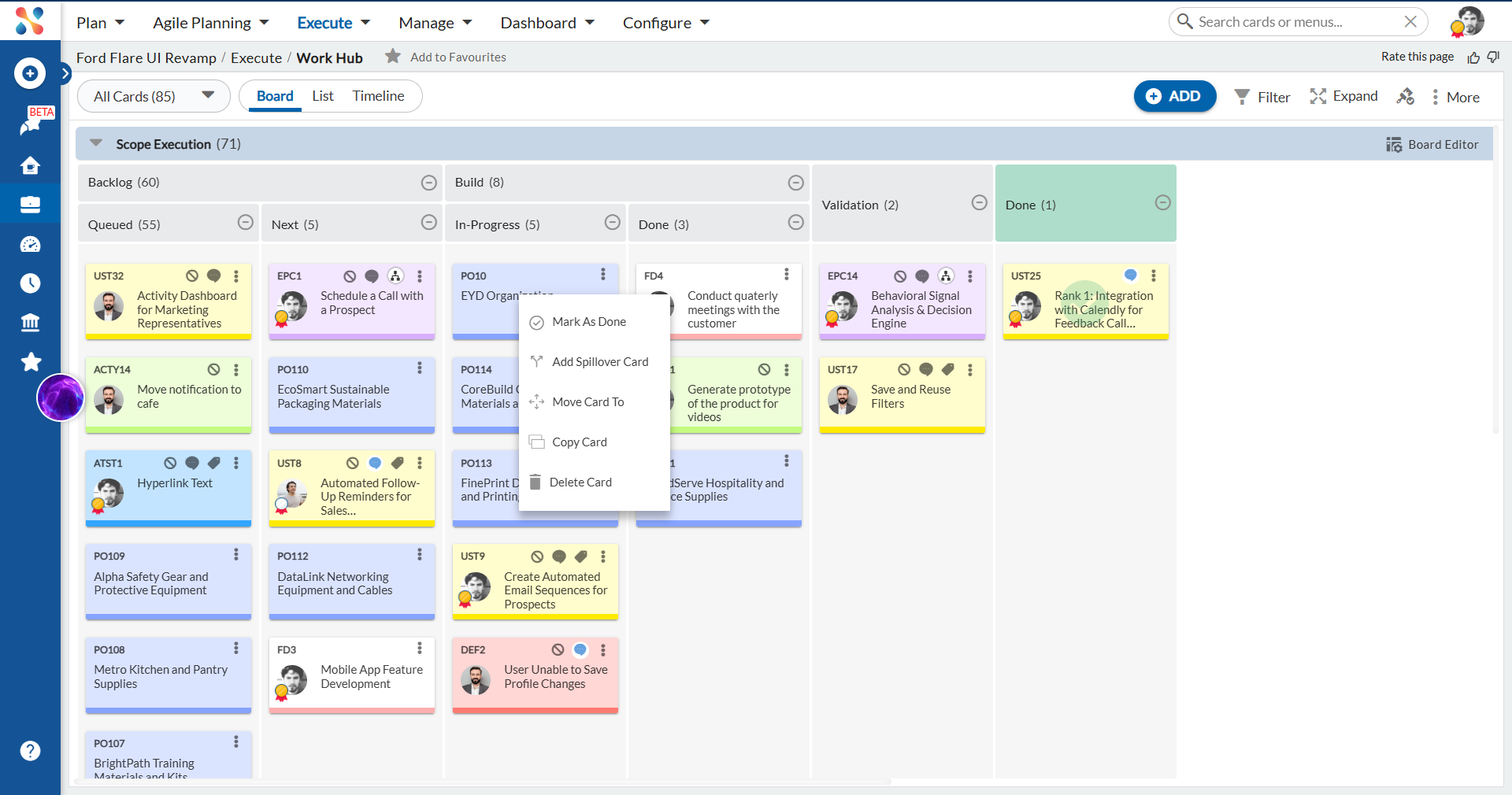Collapse the Build column with minus icon

(x=796, y=183)
